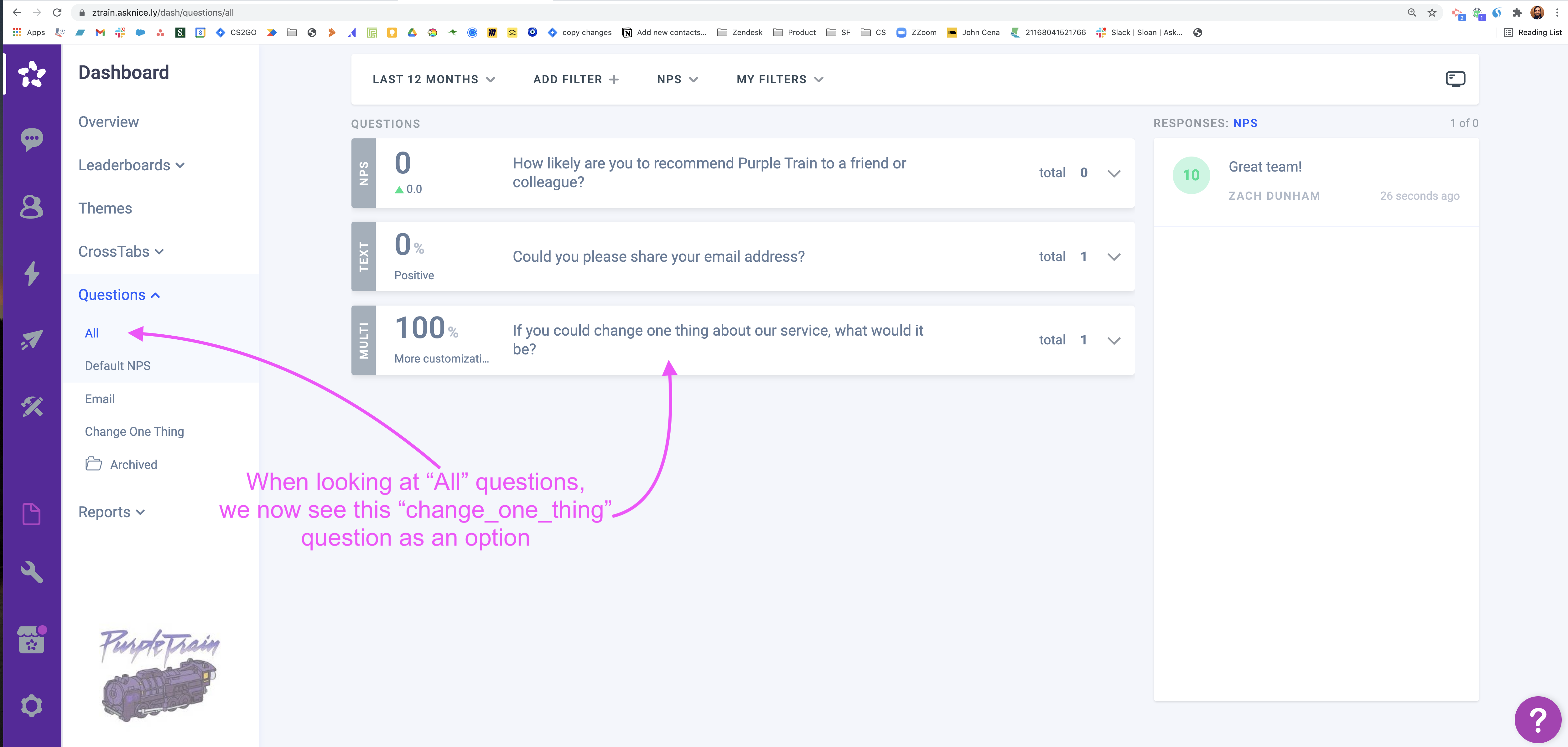This screenshot has height=747, width=1568.
Task: Collapse the Questions section in the menu
Action: [x=119, y=295]
